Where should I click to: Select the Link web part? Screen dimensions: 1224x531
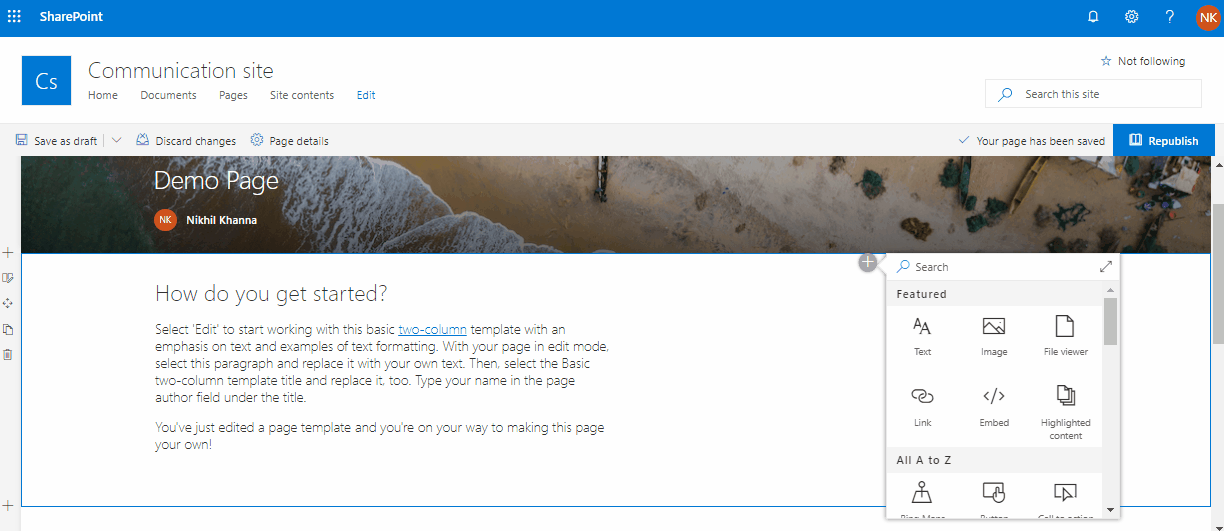click(x=923, y=406)
